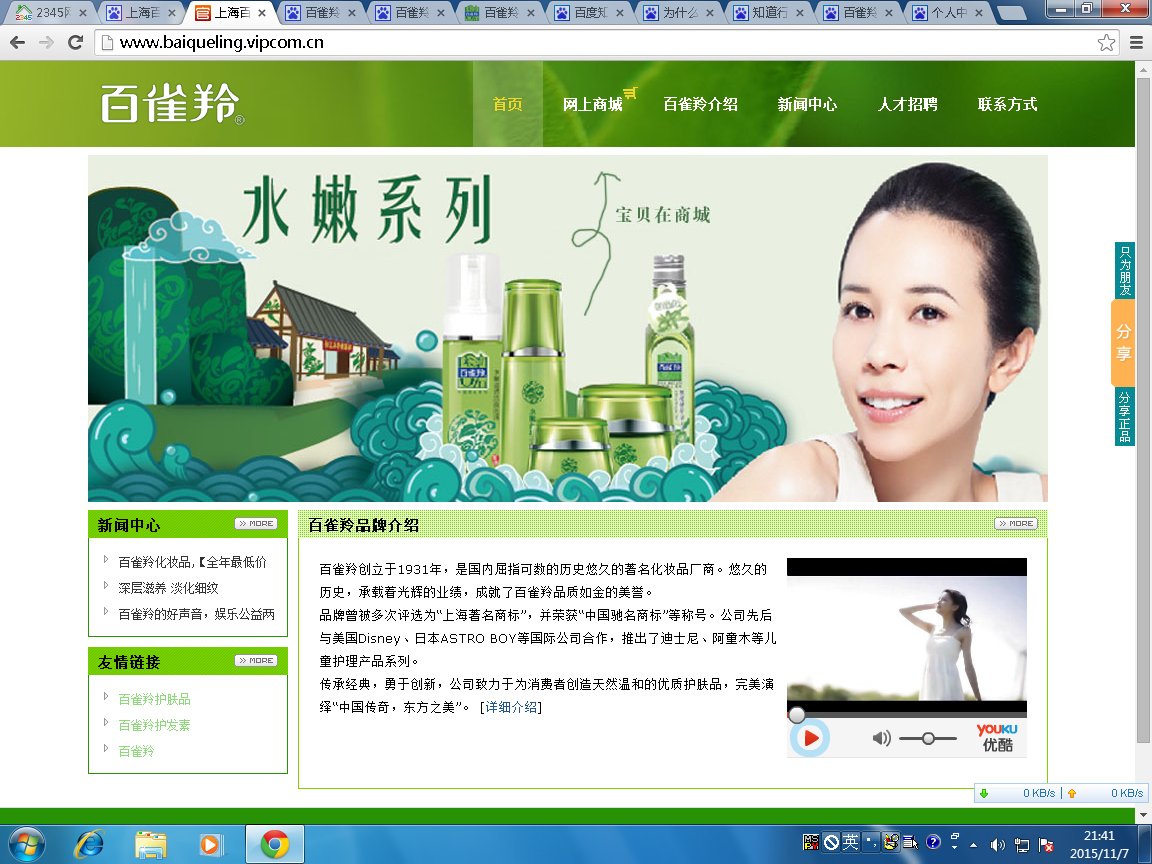Open Chrome's hamburger menu
Screen dimensions: 1152x864
tap(1136, 43)
